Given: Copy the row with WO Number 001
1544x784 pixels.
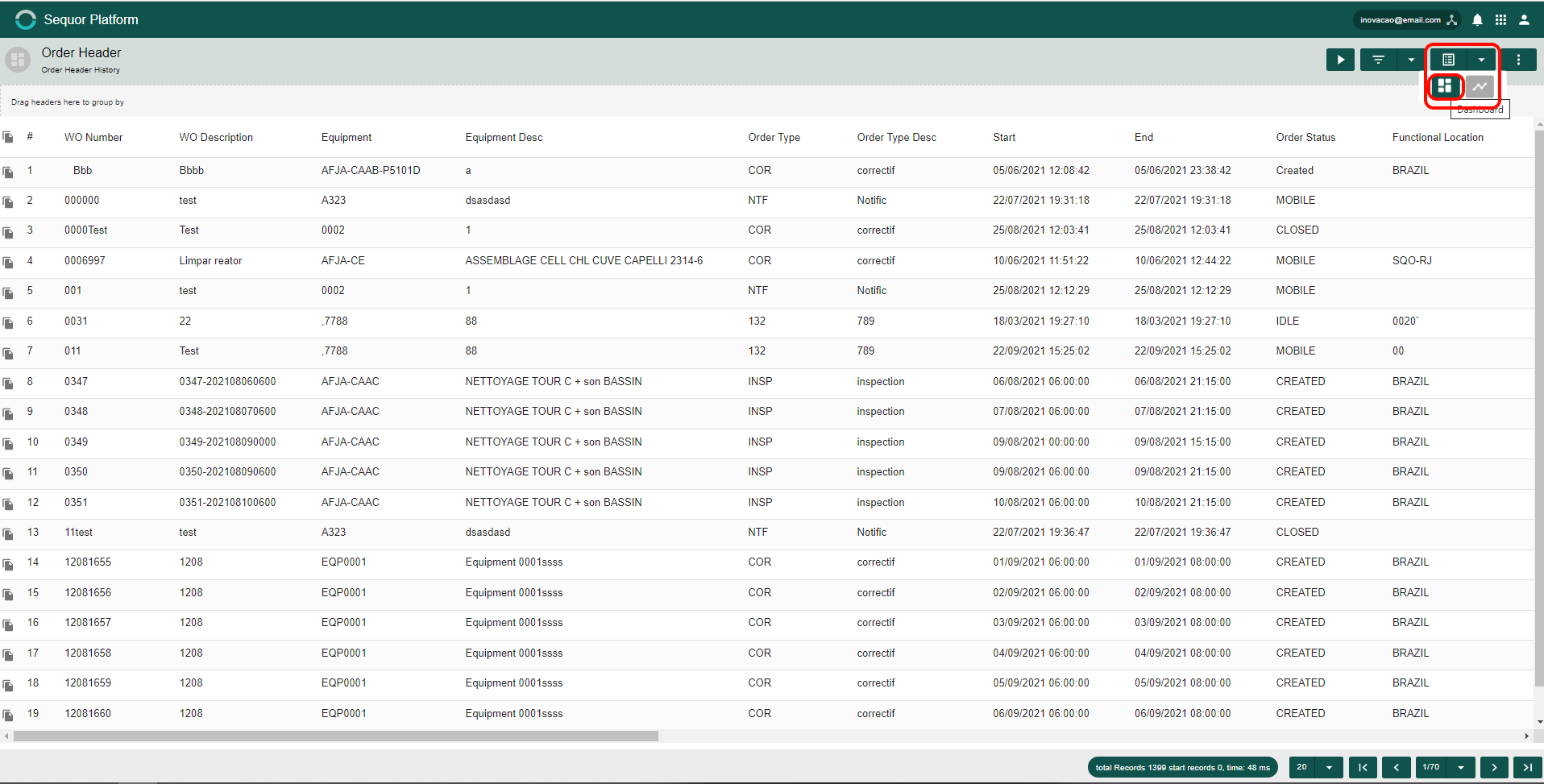Looking at the screenshot, I should tap(8, 293).
